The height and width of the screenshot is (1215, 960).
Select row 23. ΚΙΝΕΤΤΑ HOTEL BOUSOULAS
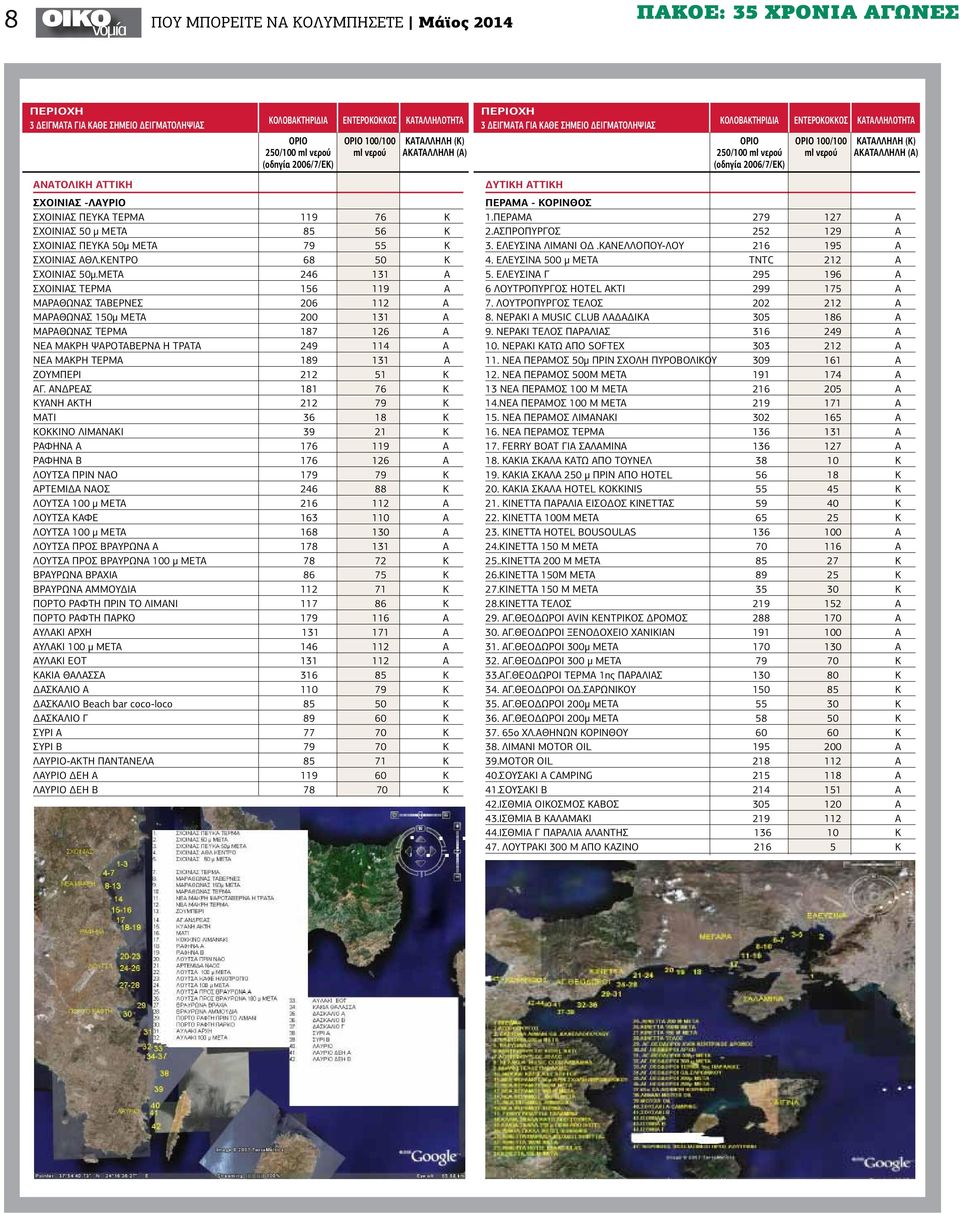[698, 532]
